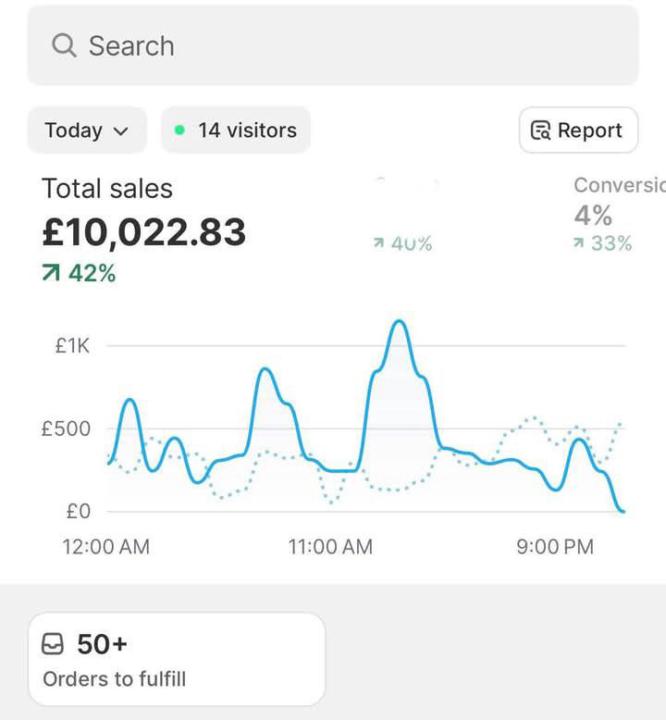Click the £1K axis gridline label
The image size is (666, 720).
pyautogui.click(x=71, y=346)
